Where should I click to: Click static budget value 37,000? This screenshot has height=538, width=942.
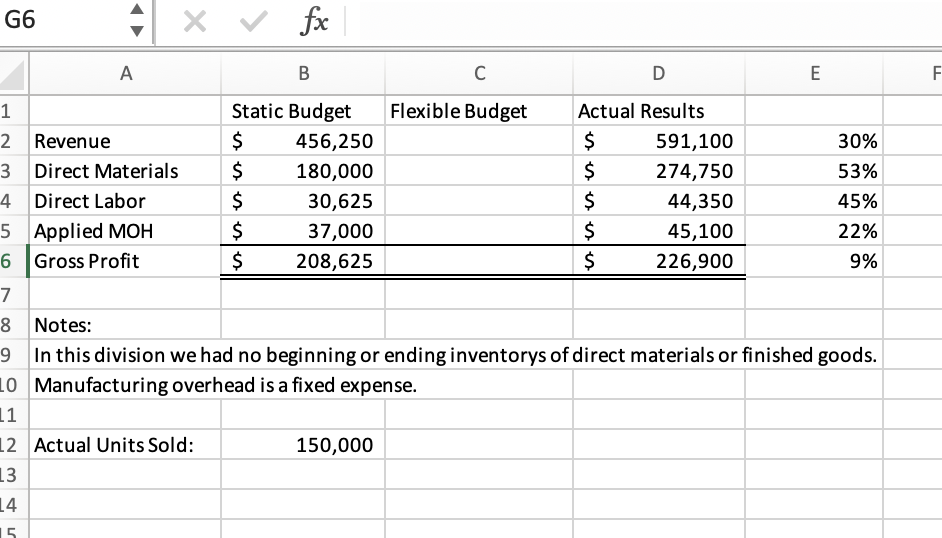pos(303,231)
